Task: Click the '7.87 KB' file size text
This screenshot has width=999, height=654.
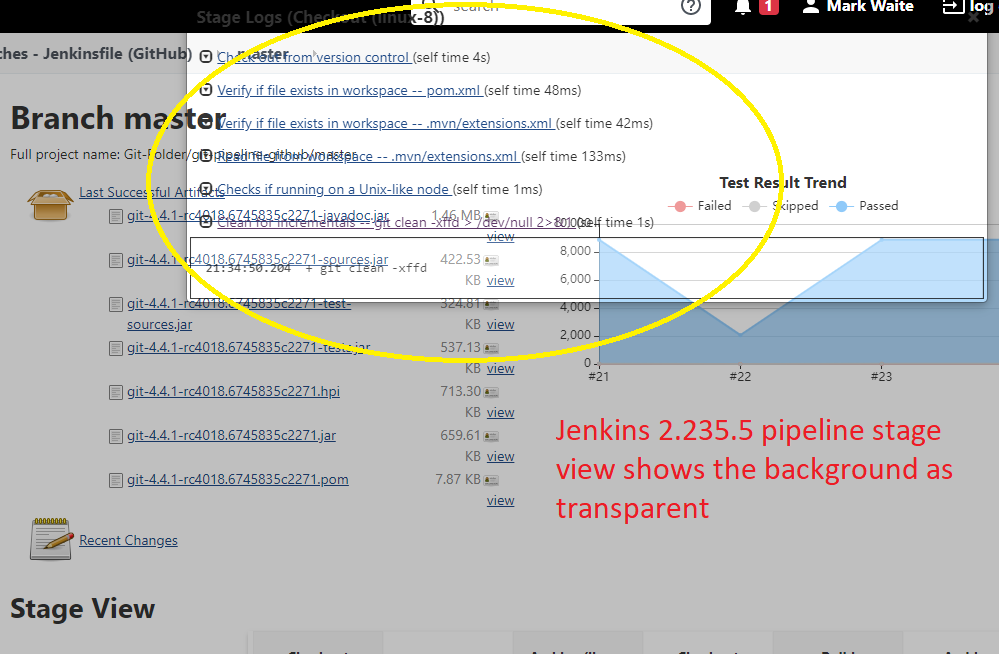Action: 457,479
